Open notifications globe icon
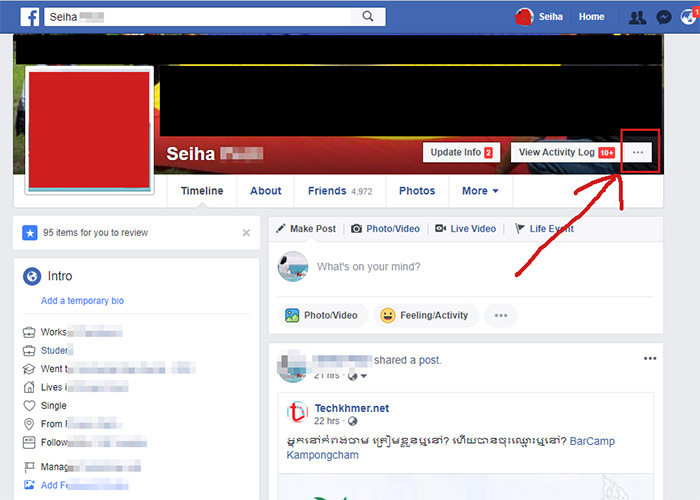The image size is (700, 500). point(688,17)
